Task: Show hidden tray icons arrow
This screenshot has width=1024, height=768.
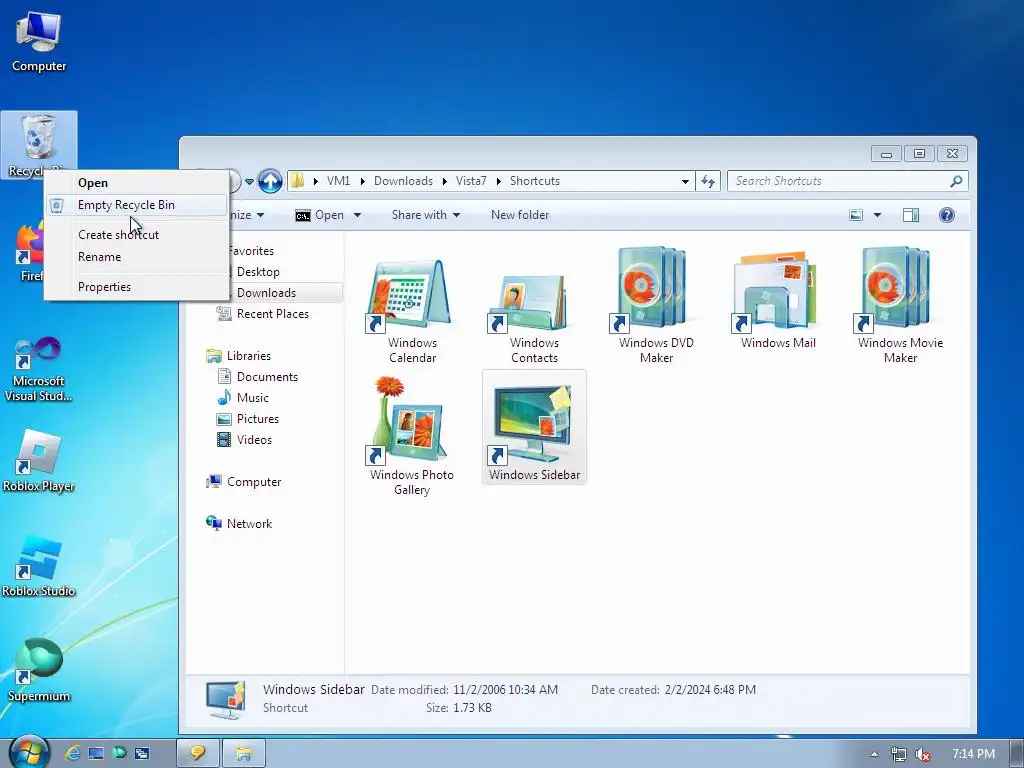Action: click(874, 754)
